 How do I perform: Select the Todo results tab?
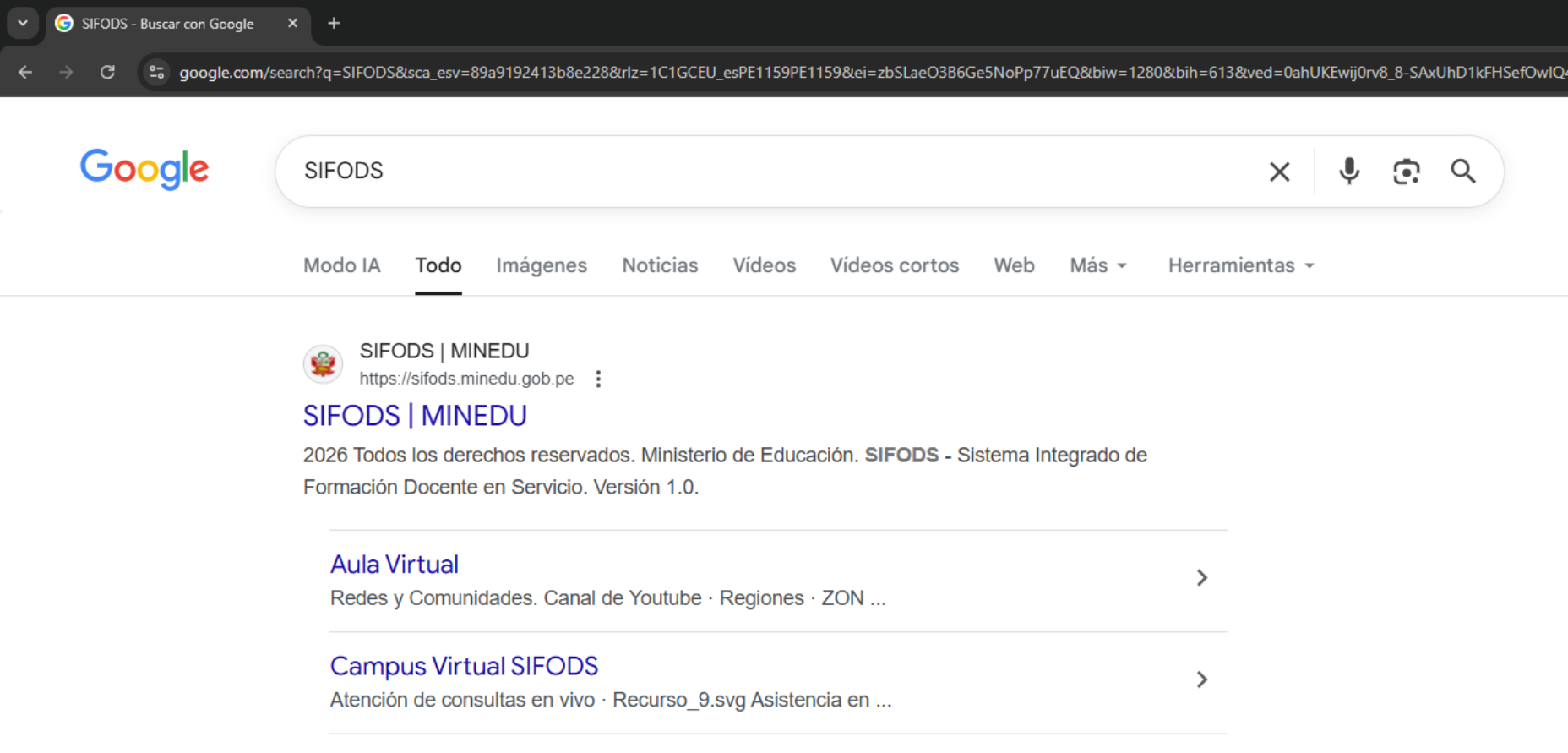[438, 265]
